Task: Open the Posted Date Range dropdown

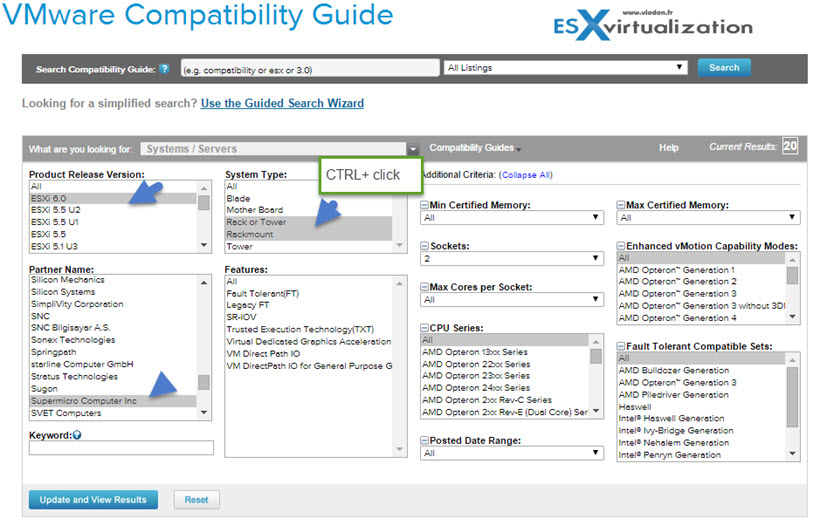Action: [512, 453]
